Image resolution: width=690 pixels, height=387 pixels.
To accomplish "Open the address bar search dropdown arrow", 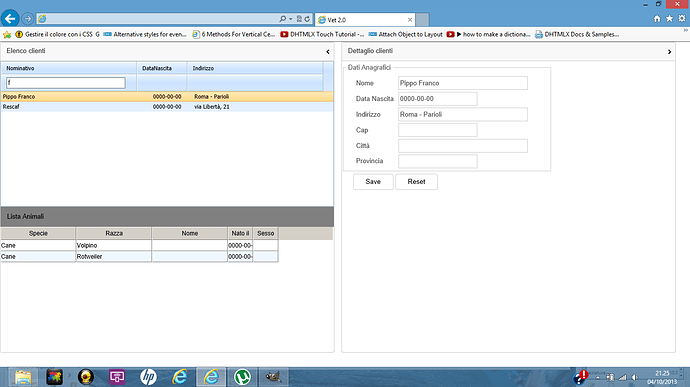I will pyautogui.click(x=290, y=19).
